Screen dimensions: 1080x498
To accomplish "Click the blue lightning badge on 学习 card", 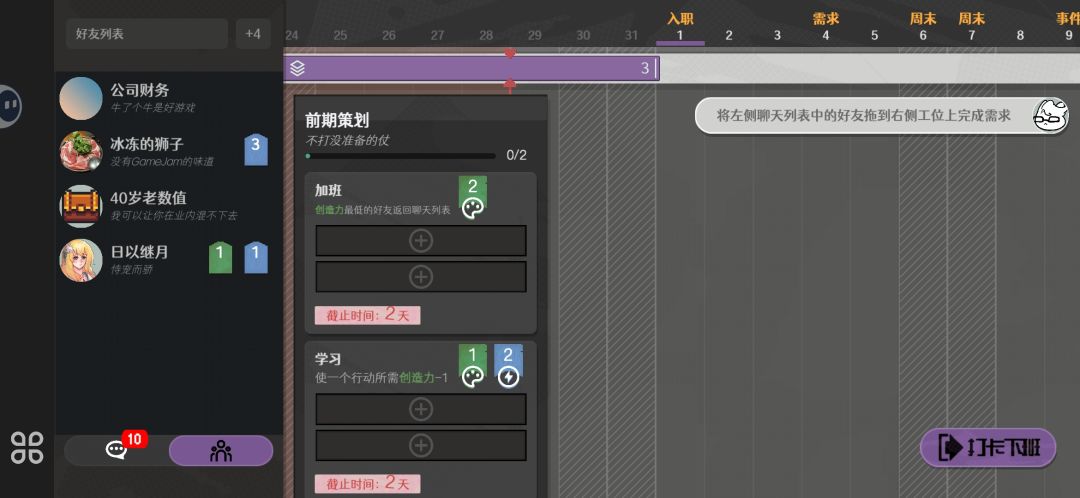I will pyautogui.click(x=508, y=366).
